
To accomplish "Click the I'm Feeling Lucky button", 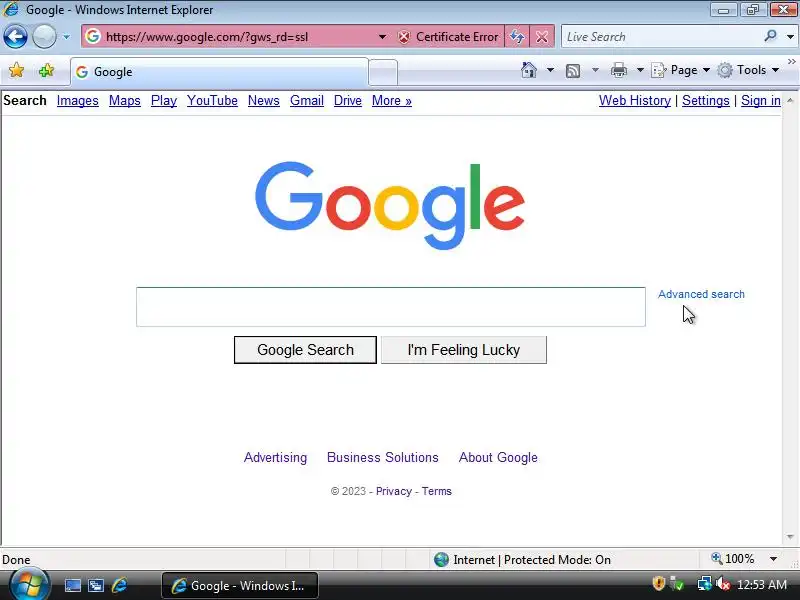I will click(464, 350).
